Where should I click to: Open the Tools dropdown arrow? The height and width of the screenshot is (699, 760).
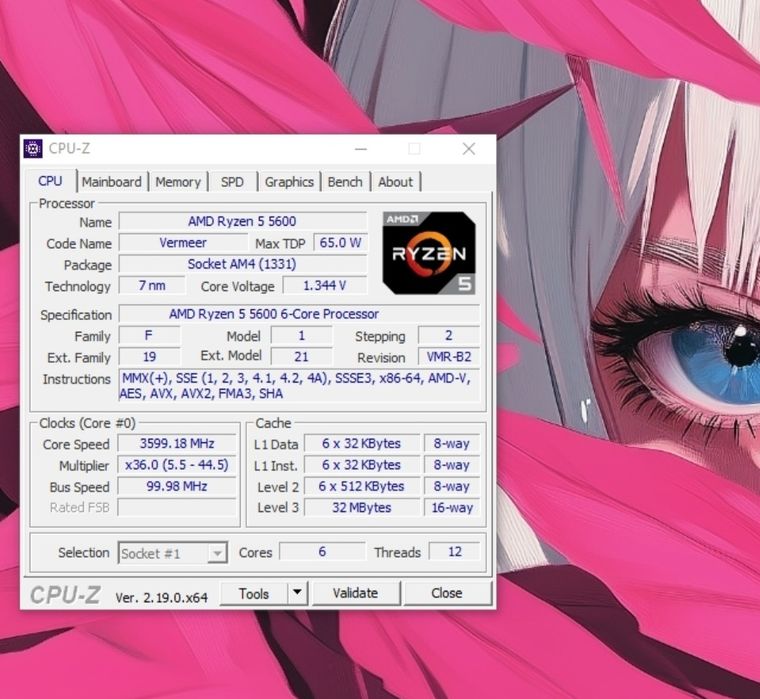point(298,593)
